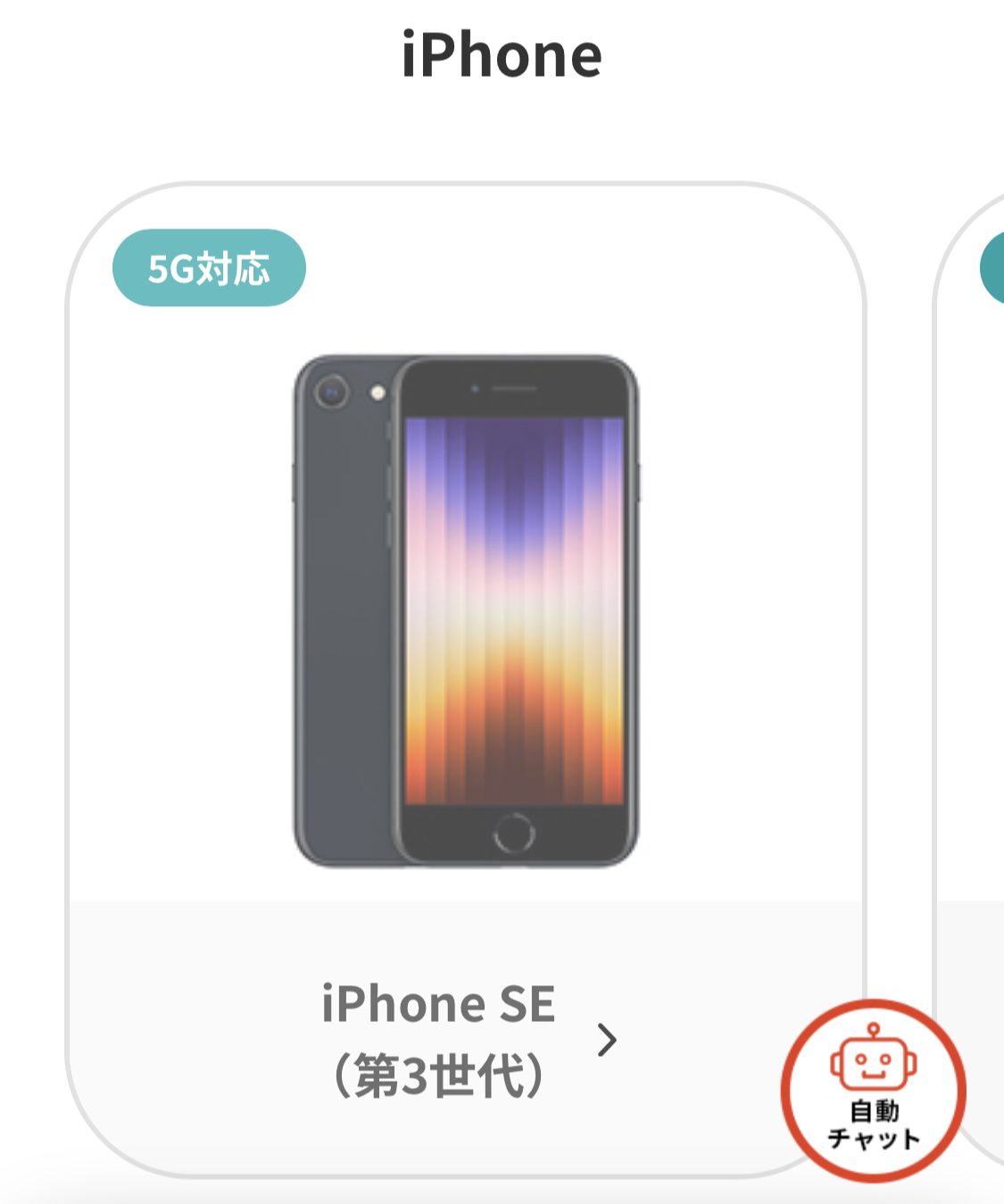Click the rear camera lens on the iPhone image
1004x1204 pixels.
coord(332,392)
